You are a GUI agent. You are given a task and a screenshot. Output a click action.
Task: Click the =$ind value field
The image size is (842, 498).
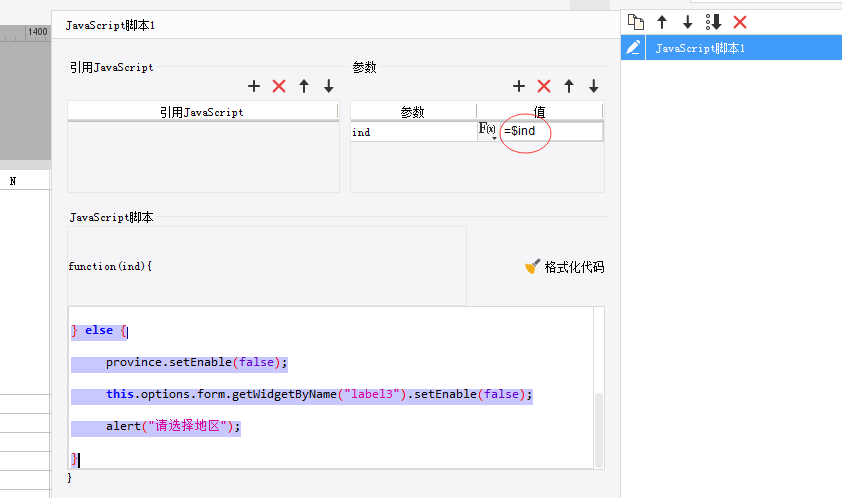551,131
